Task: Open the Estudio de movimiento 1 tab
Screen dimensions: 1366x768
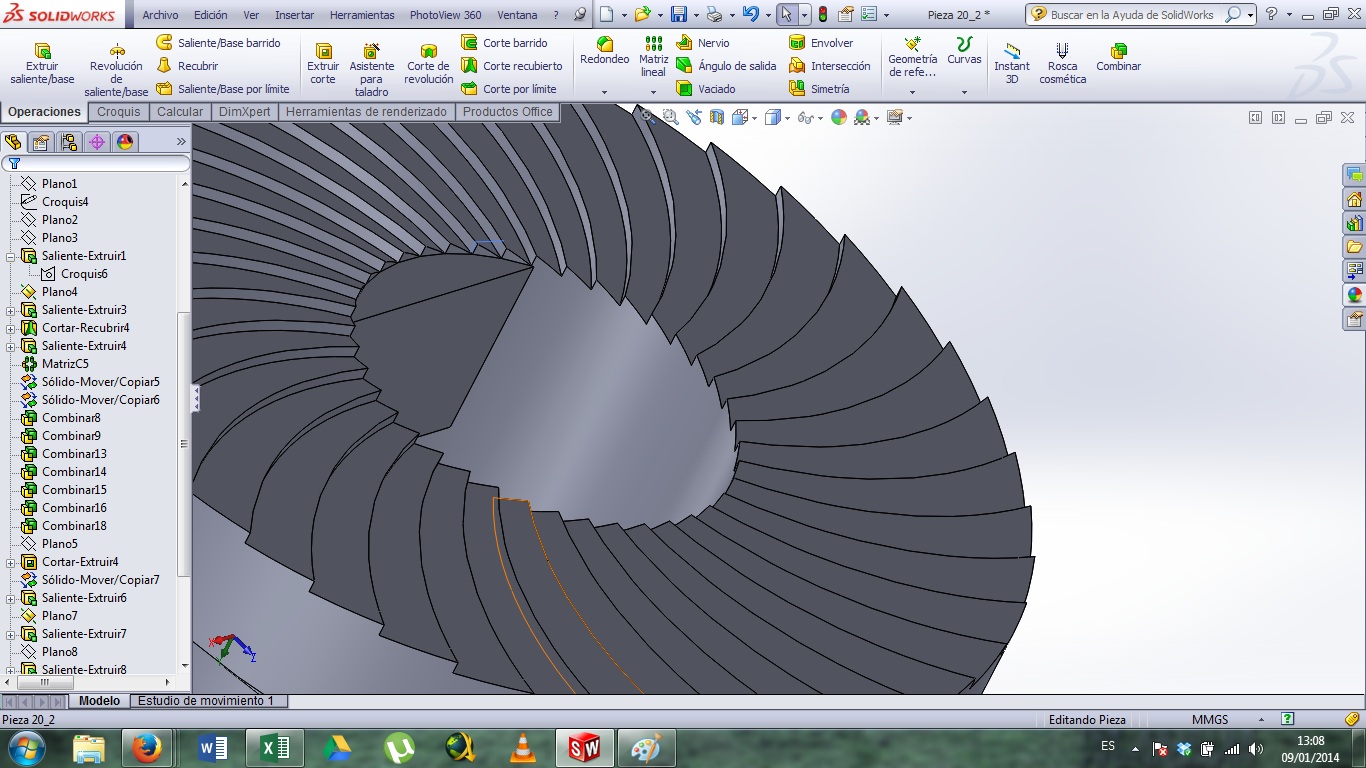Action: tap(206, 701)
